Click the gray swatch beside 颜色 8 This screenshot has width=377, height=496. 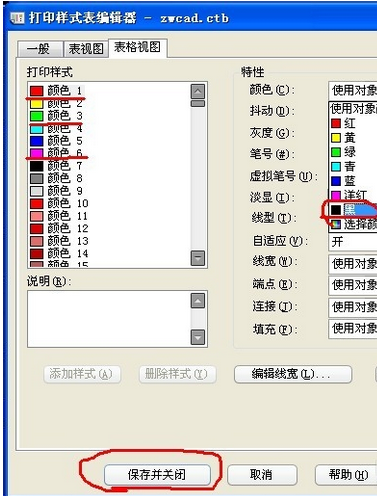tap(37, 179)
